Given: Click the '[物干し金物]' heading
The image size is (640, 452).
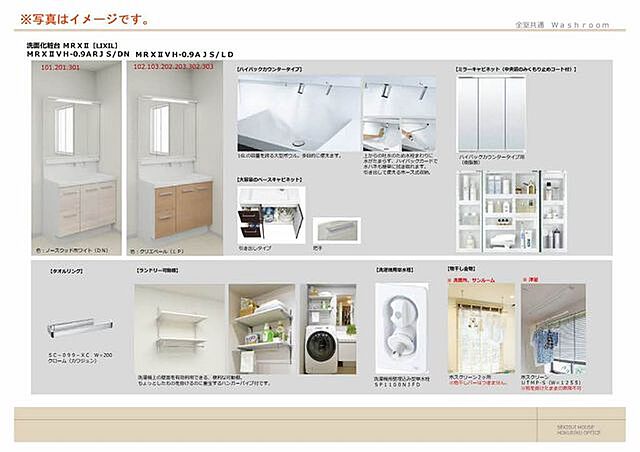Looking at the screenshot, I should point(462,269).
